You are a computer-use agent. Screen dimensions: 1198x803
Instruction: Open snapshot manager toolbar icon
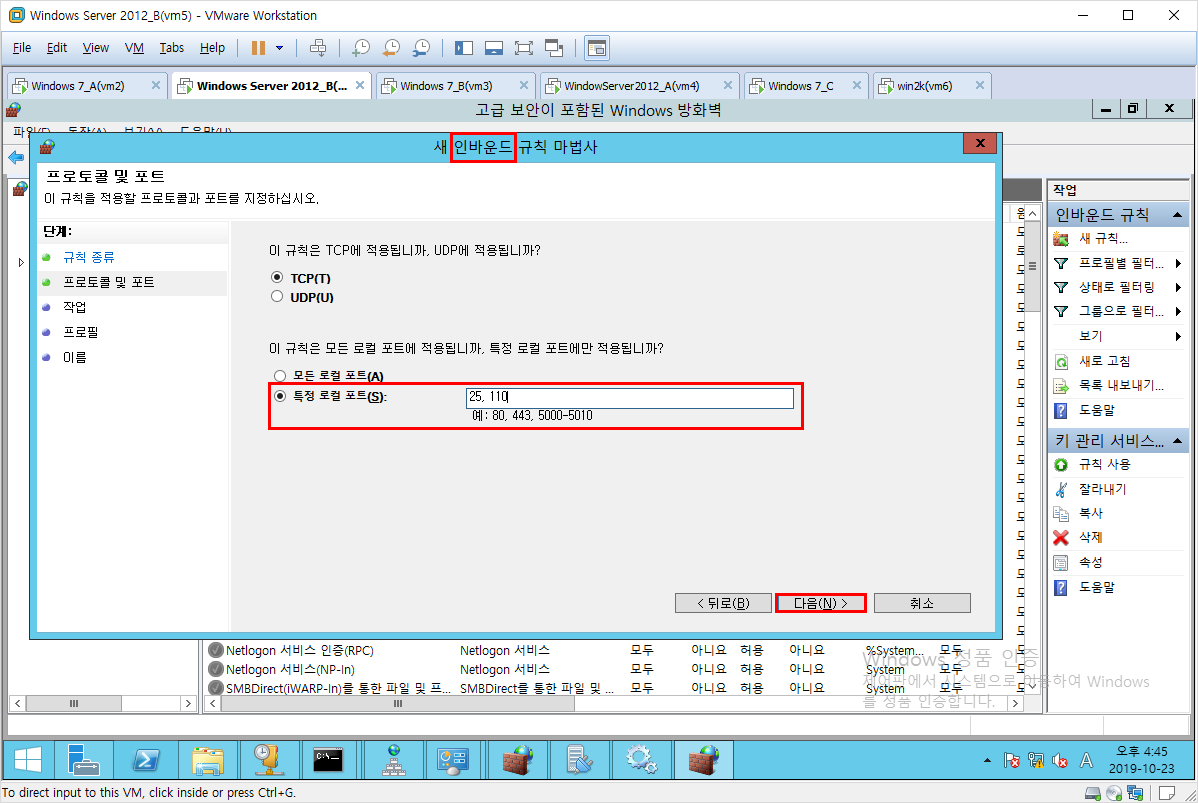(422, 48)
